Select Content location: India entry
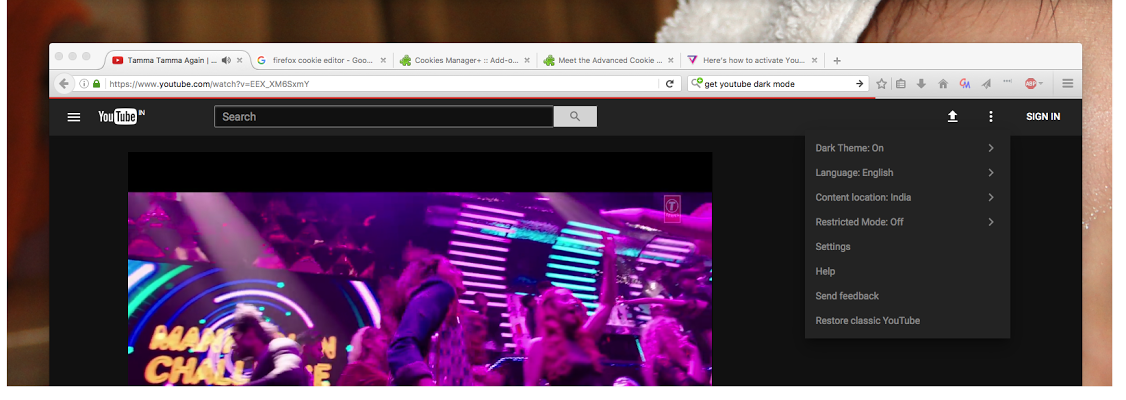This screenshot has width=1126, height=400. pos(907,197)
